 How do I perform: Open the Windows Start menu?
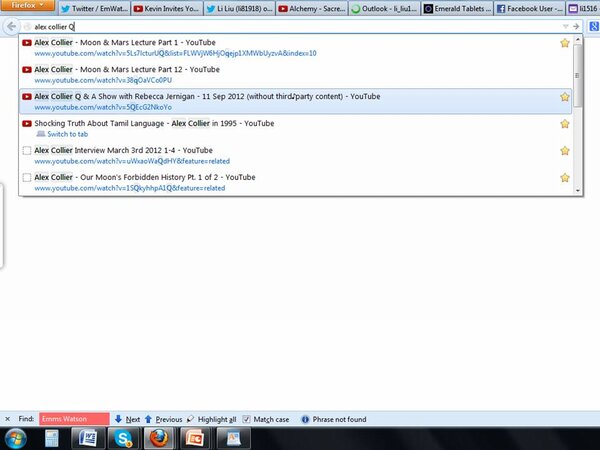[x=16, y=439]
